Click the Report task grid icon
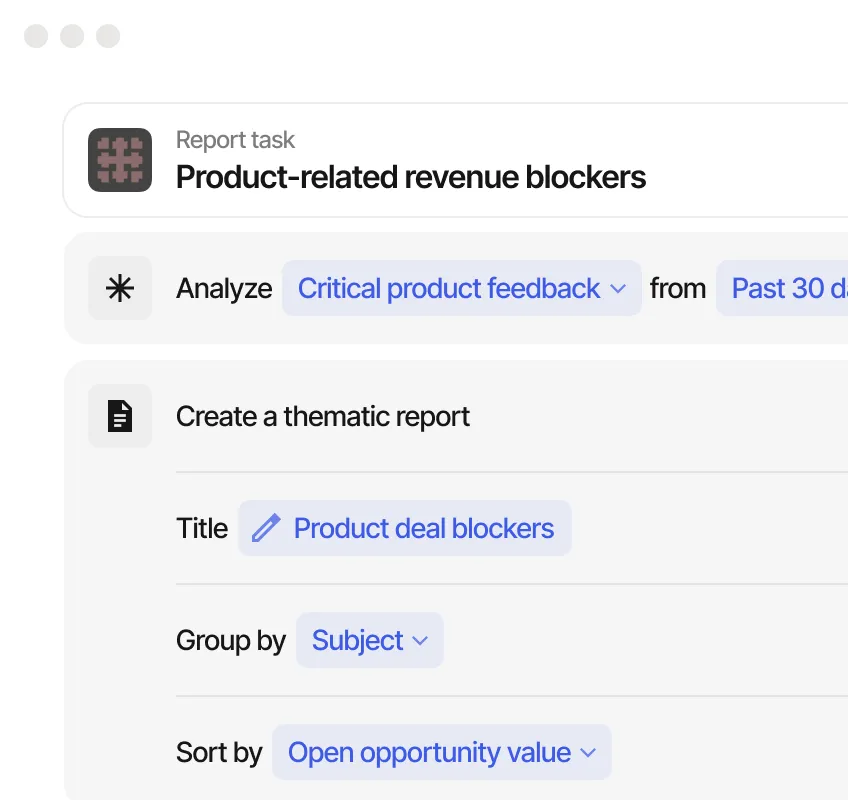The width and height of the screenshot is (848, 800). coord(119,160)
